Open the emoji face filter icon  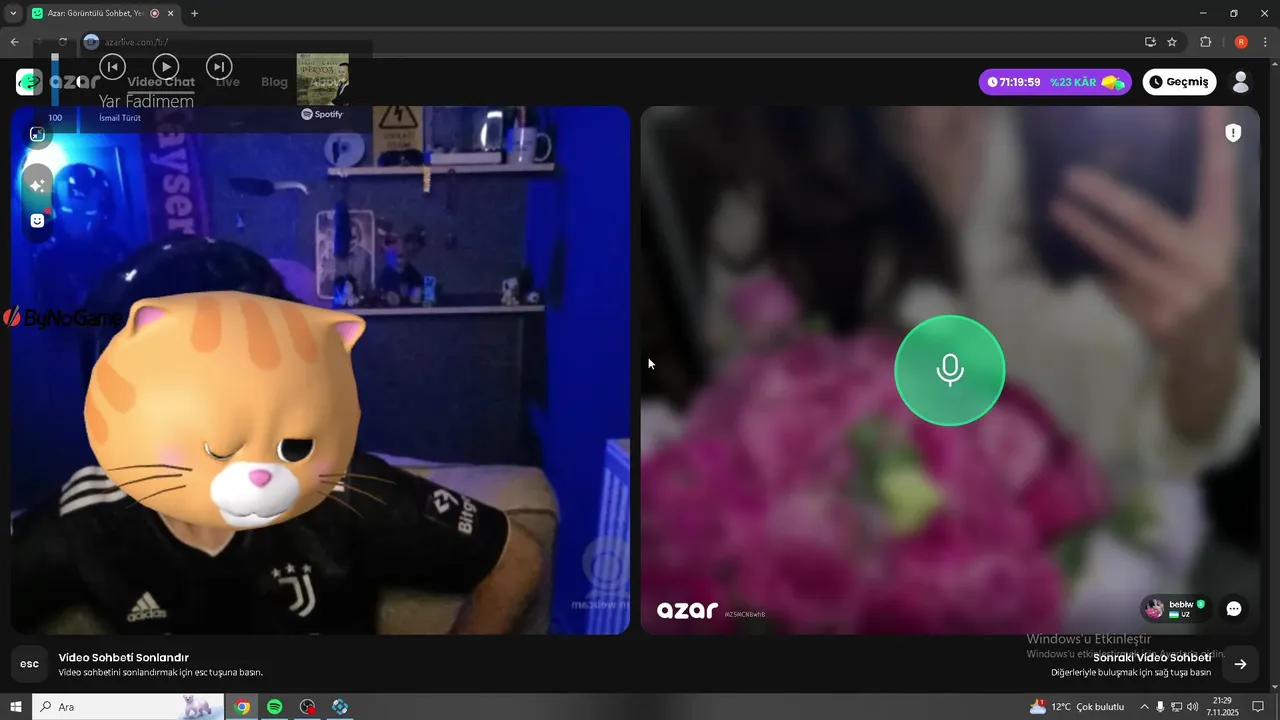37,221
